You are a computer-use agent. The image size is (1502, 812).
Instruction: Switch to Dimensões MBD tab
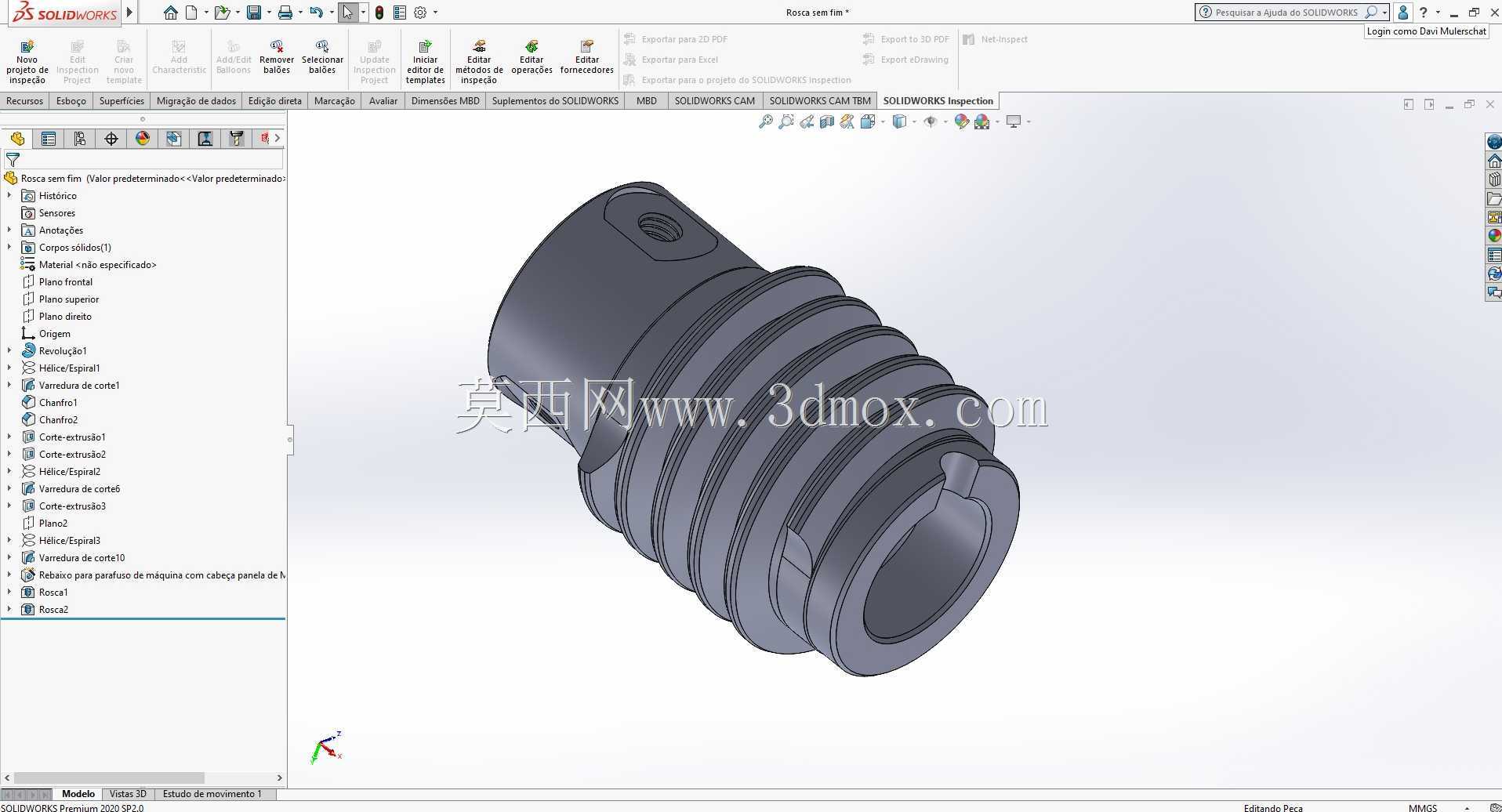click(445, 100)
